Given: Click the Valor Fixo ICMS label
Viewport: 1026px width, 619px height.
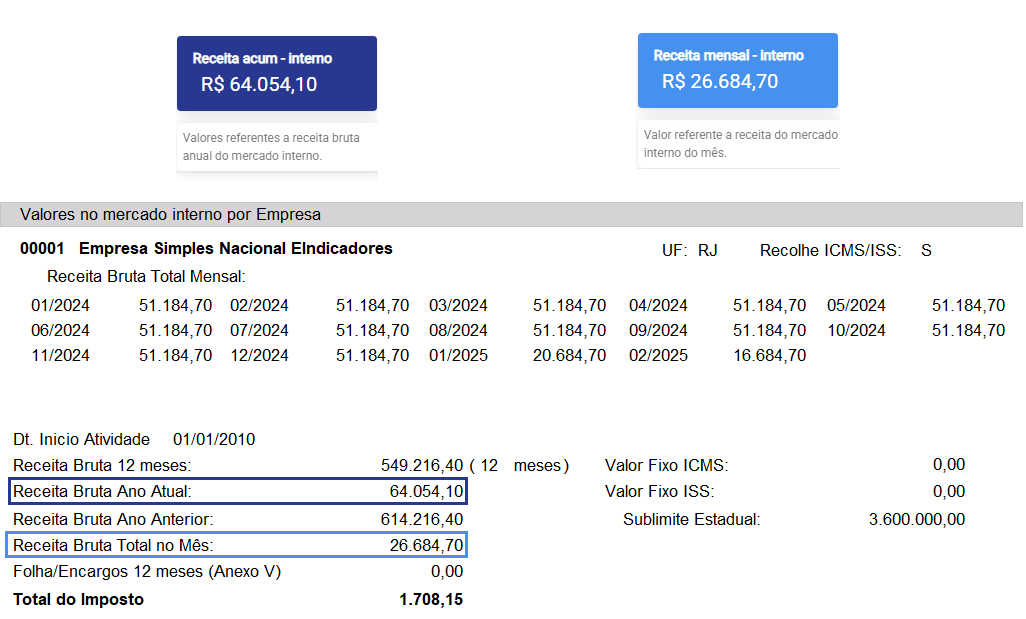Looking at the screenshot, I should pos(666,465).
